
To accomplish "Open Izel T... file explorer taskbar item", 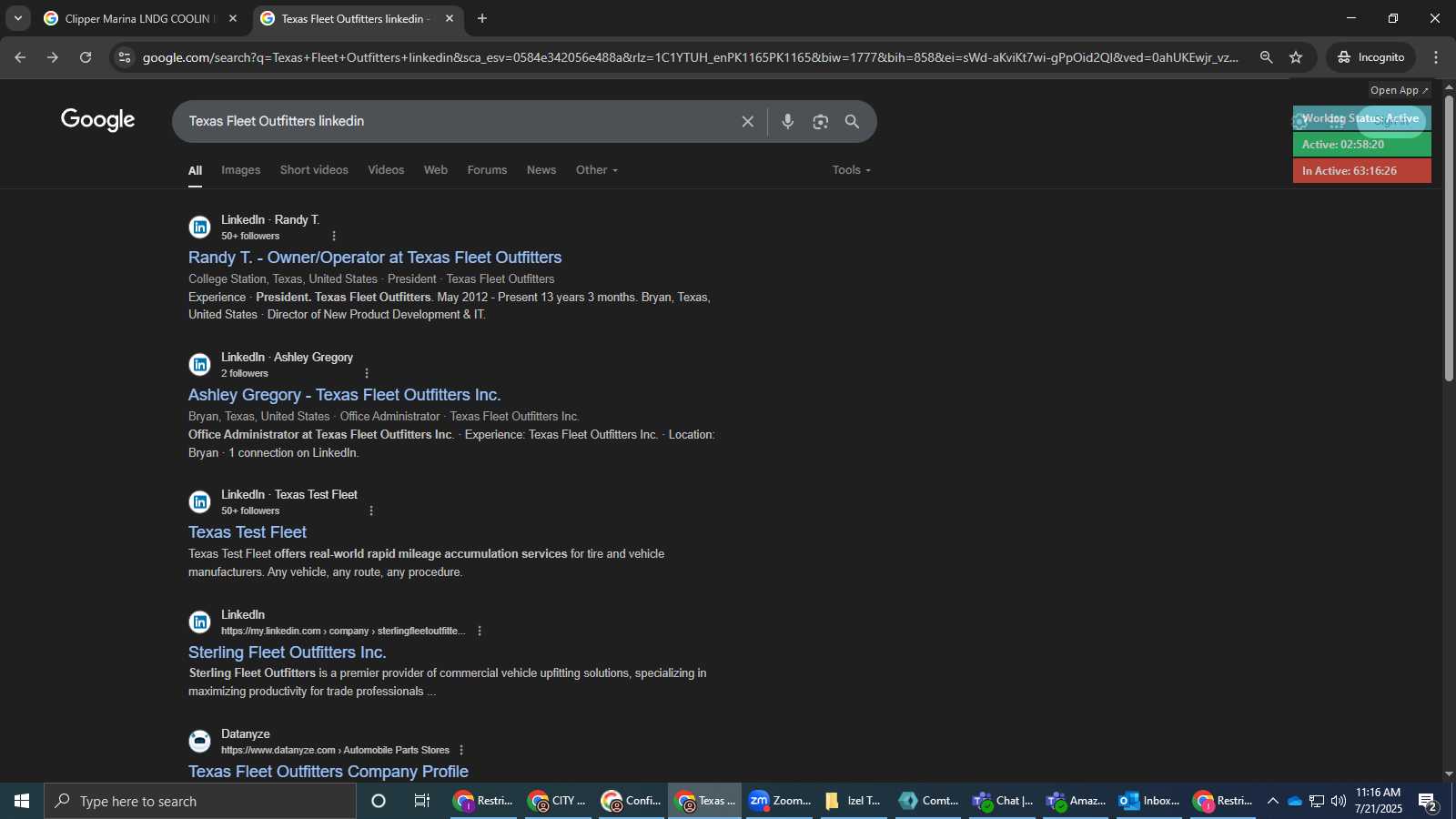I will (x=853, y=801).
